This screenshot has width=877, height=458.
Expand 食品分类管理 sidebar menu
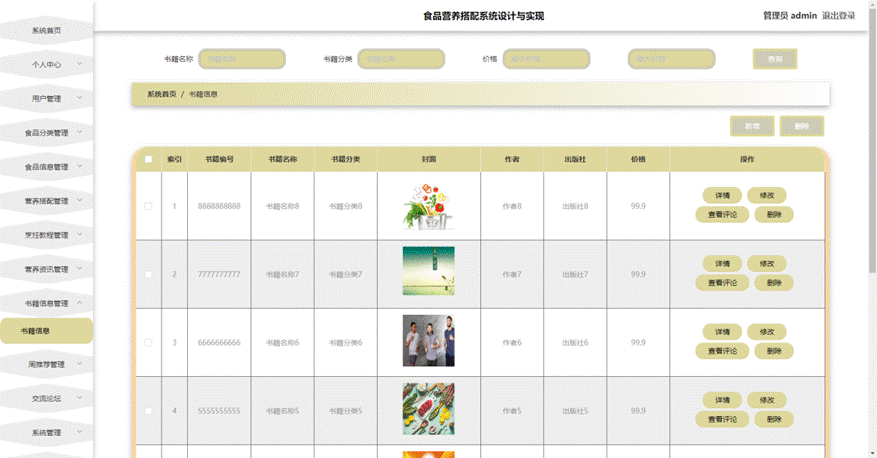[x=46, y=133]
